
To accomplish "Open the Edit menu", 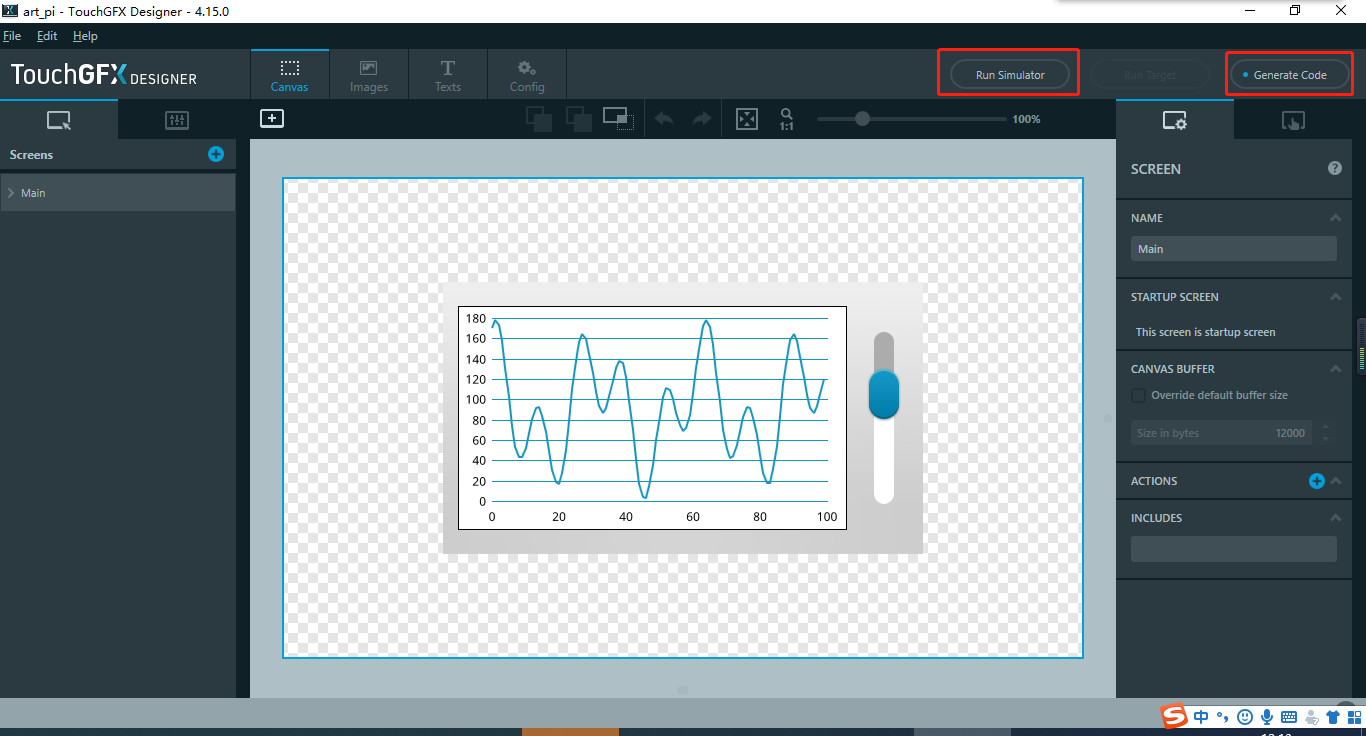I will coord(47,36).
